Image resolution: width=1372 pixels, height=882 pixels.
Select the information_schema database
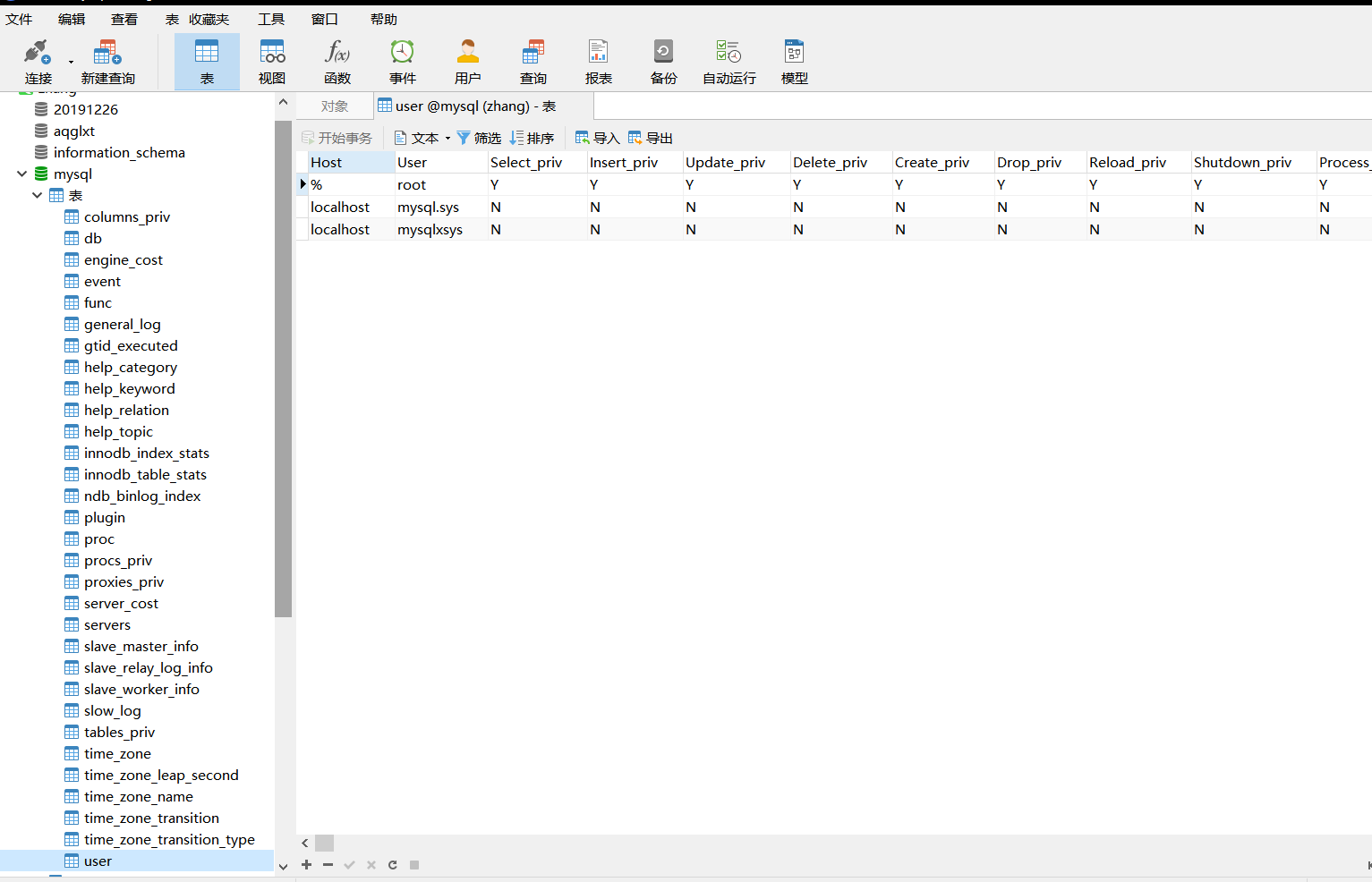pyautogui.click(x=119, y=152)
